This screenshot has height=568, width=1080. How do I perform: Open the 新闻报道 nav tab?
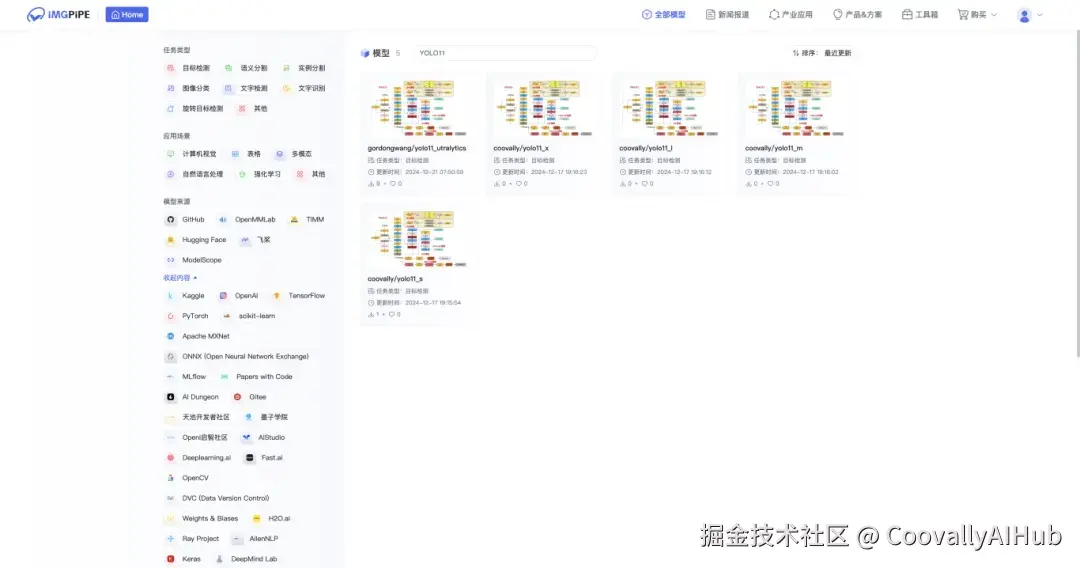[x=727, y=14]
